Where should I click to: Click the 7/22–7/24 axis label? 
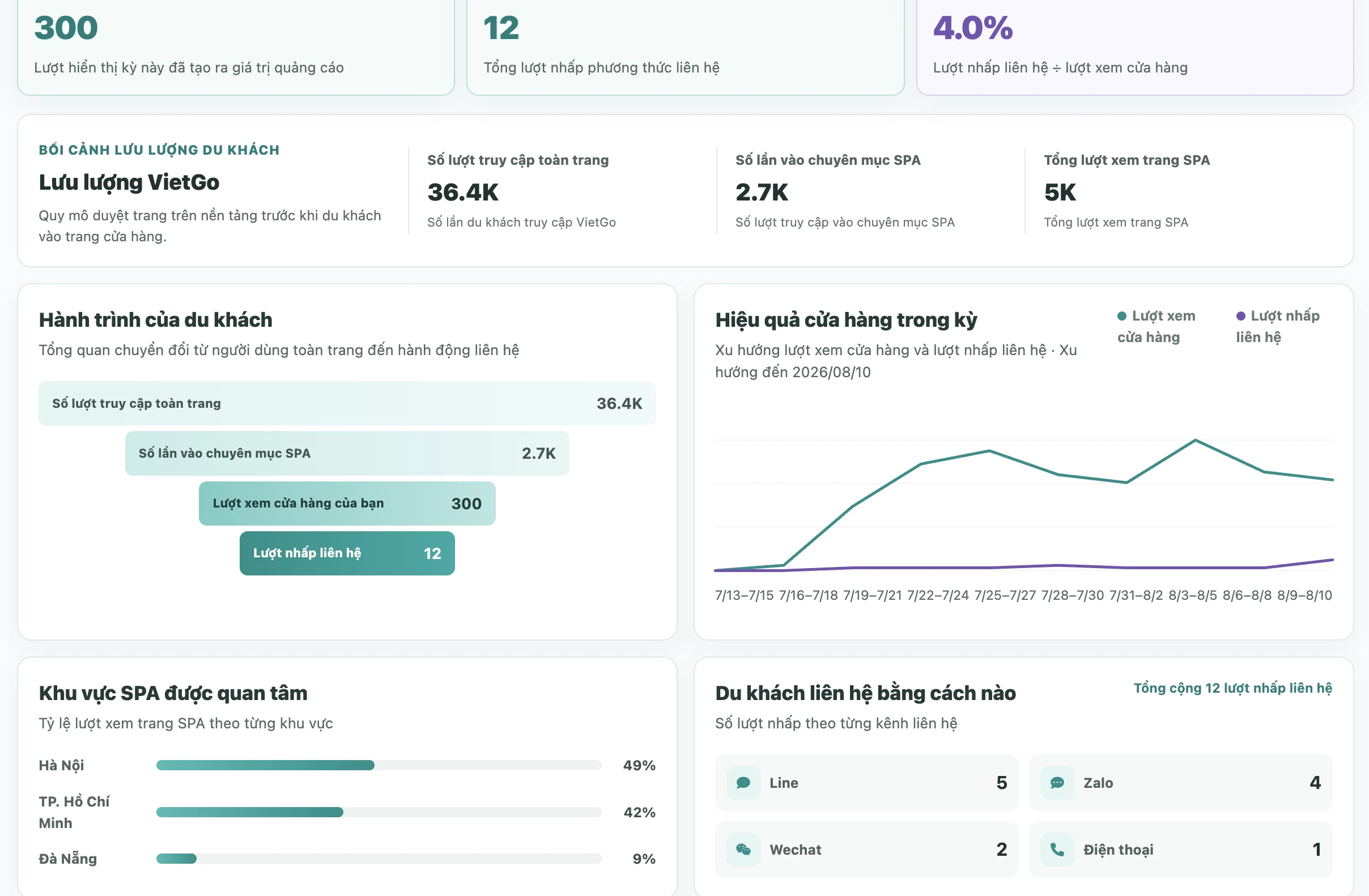[x=938, y=595]
